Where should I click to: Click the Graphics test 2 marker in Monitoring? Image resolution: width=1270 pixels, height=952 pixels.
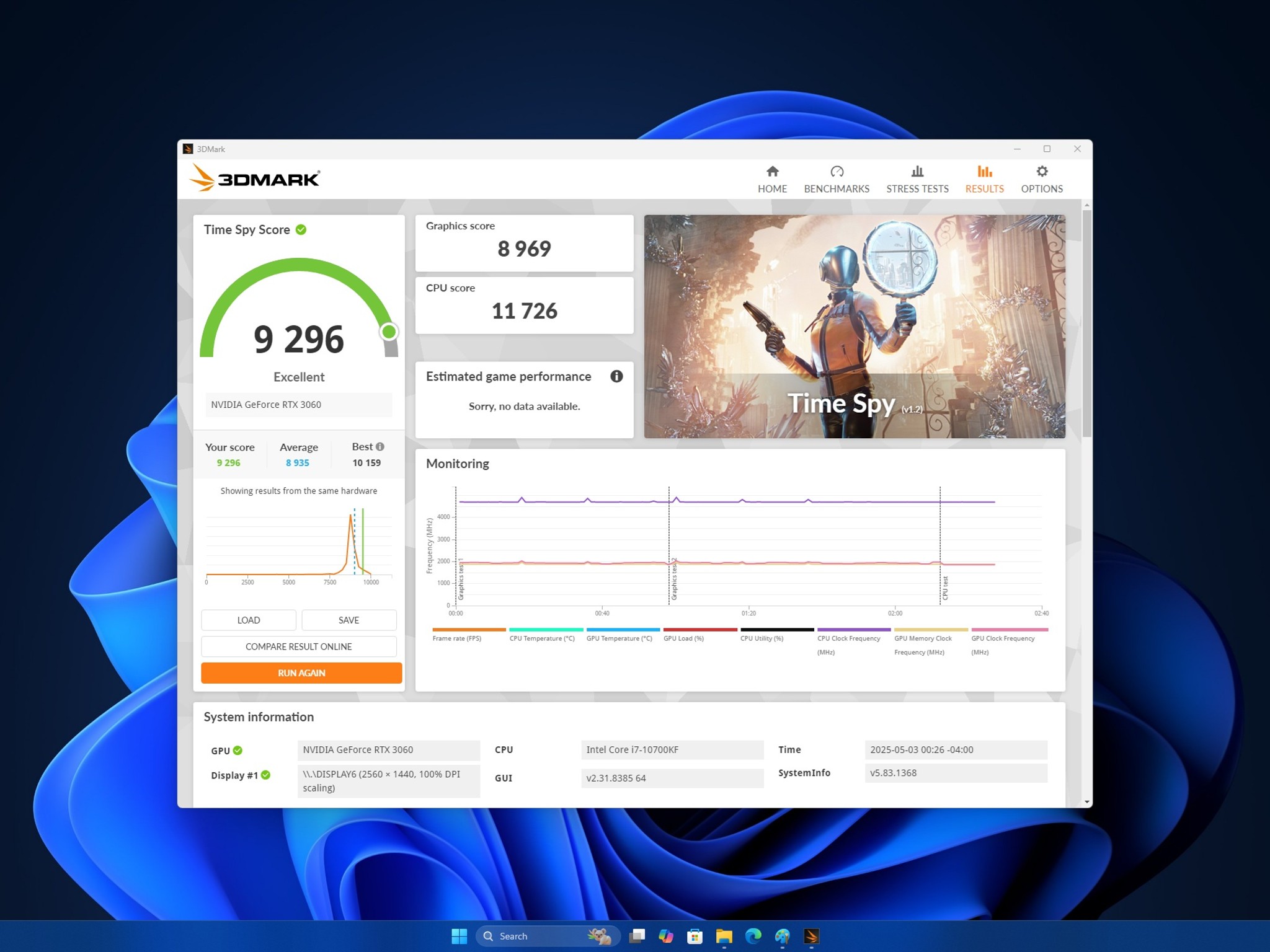click(x=674, y=580)
